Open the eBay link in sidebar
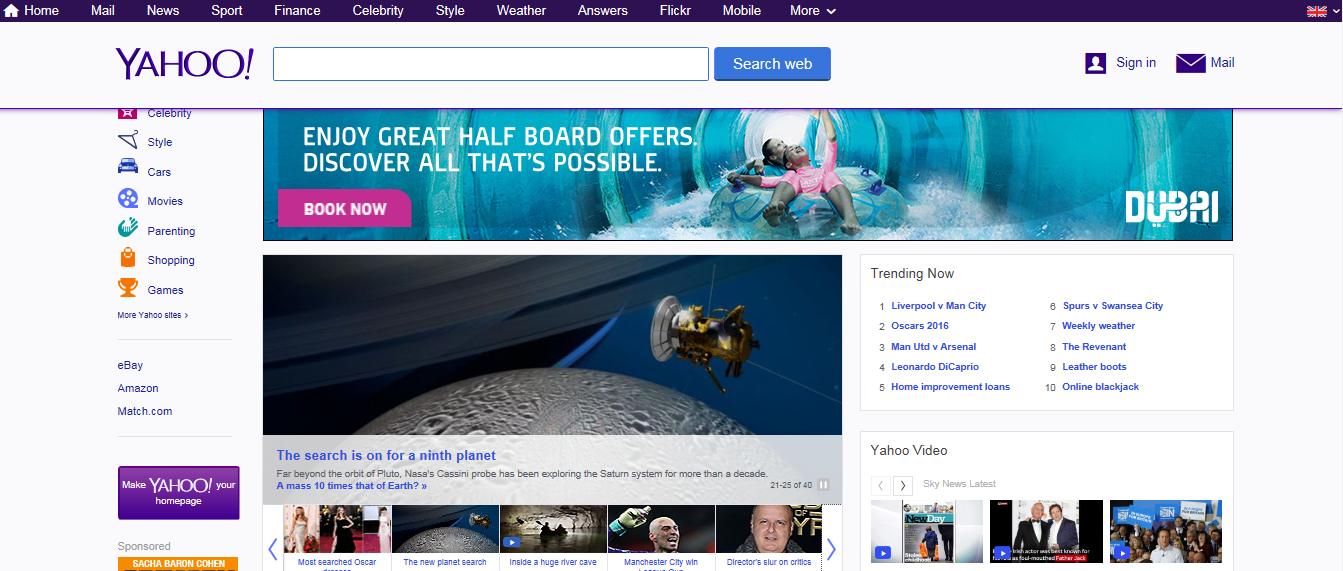 [x=130, y=365]
